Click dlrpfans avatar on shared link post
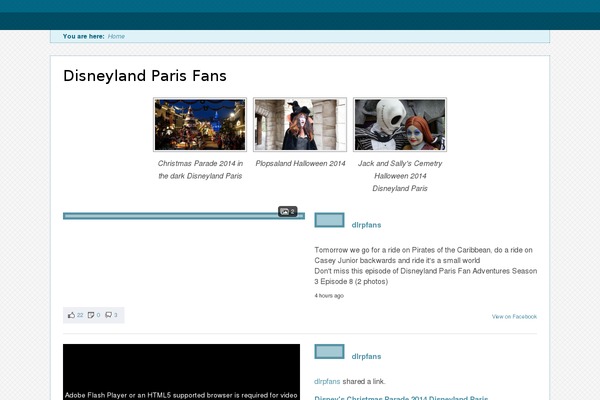This screenshot has height=400, width=600. point(329,351)
